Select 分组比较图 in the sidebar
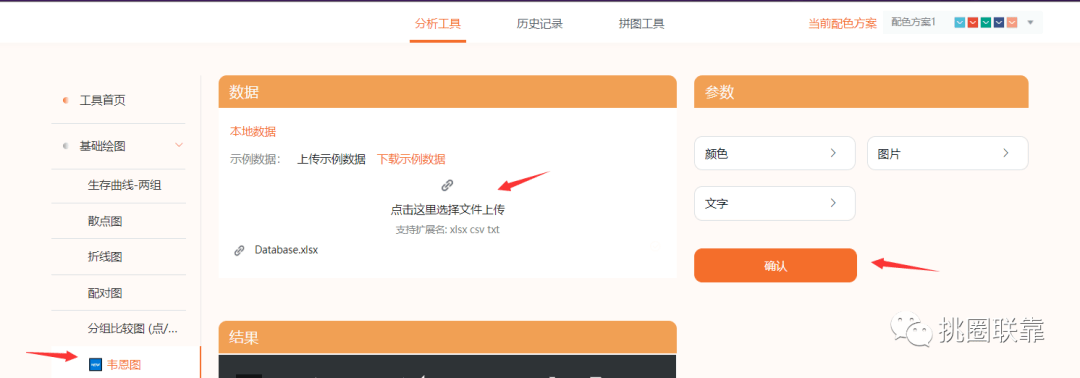The width and height of the screenshot is (1080, 378). (x=133, y=328)
